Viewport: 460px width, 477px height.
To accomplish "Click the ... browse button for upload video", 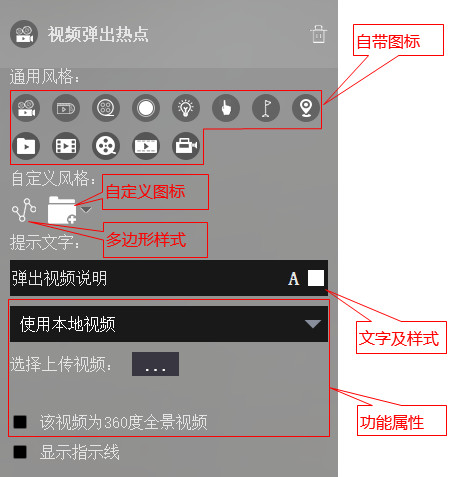I will (x=155, y=364).
